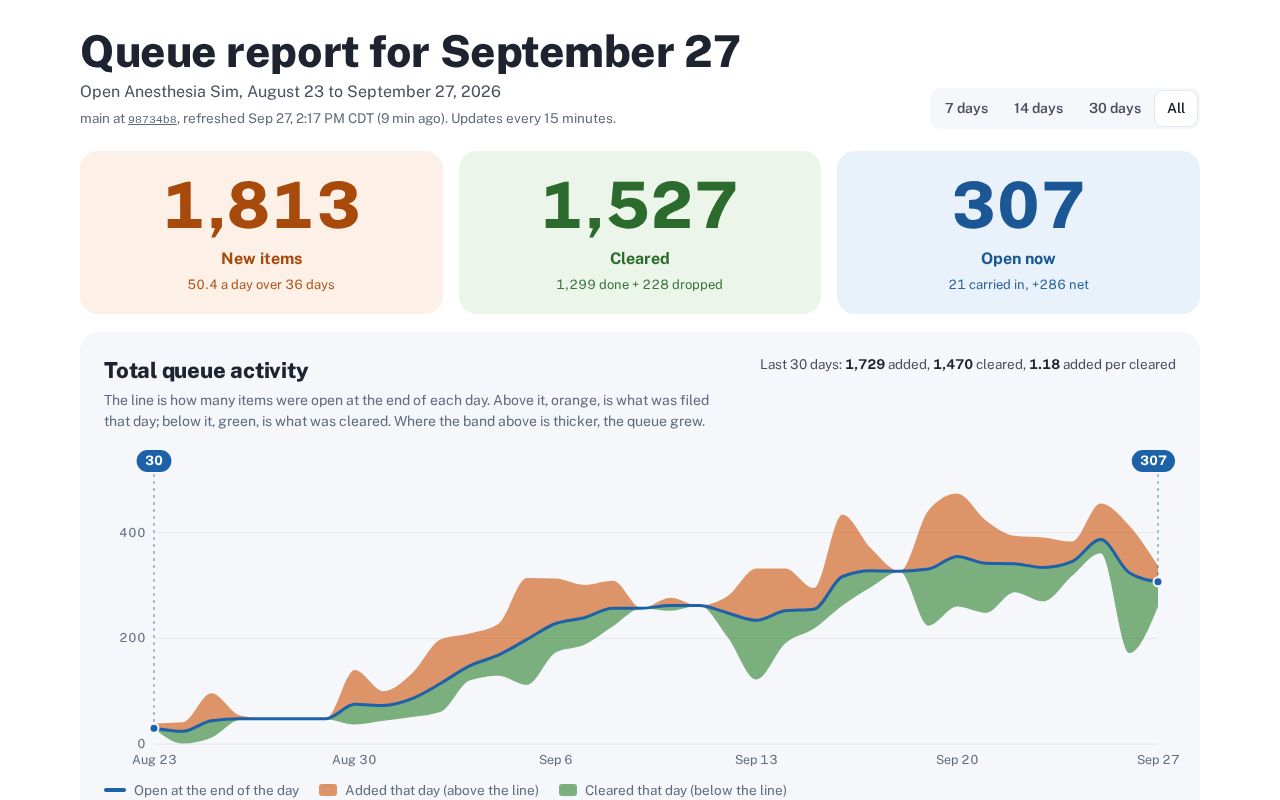Click the 200 y-axis label
The image size is (1280, 800).
133,638
